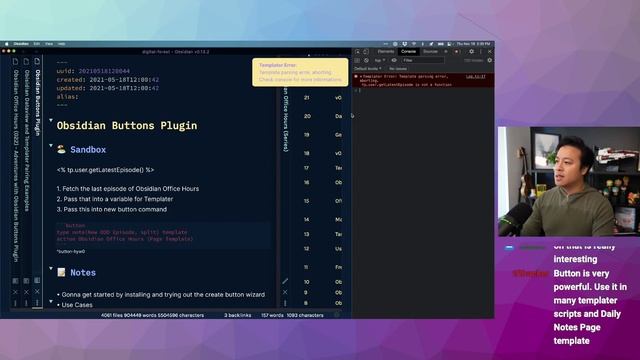This screenshot has height=360, width=640.
Task: Close the Dataview and Templater pane with its X
Action: (26, 292)
